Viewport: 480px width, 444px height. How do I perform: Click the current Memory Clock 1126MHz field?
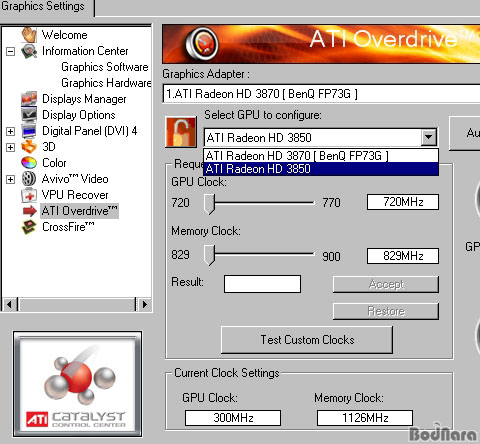(x=365, y=418)
